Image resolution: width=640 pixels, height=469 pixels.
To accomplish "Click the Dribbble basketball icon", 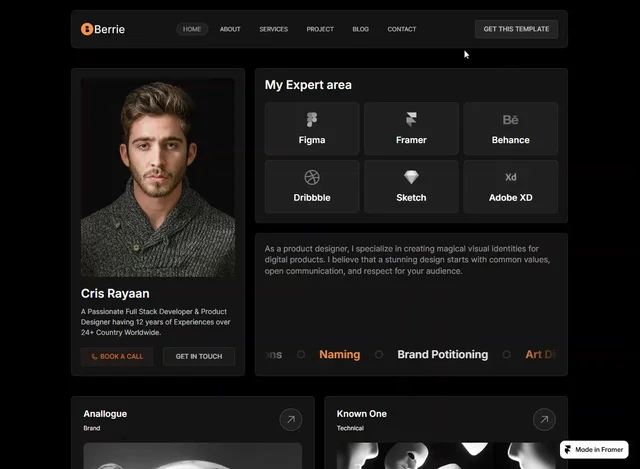I will pos(312,177).
